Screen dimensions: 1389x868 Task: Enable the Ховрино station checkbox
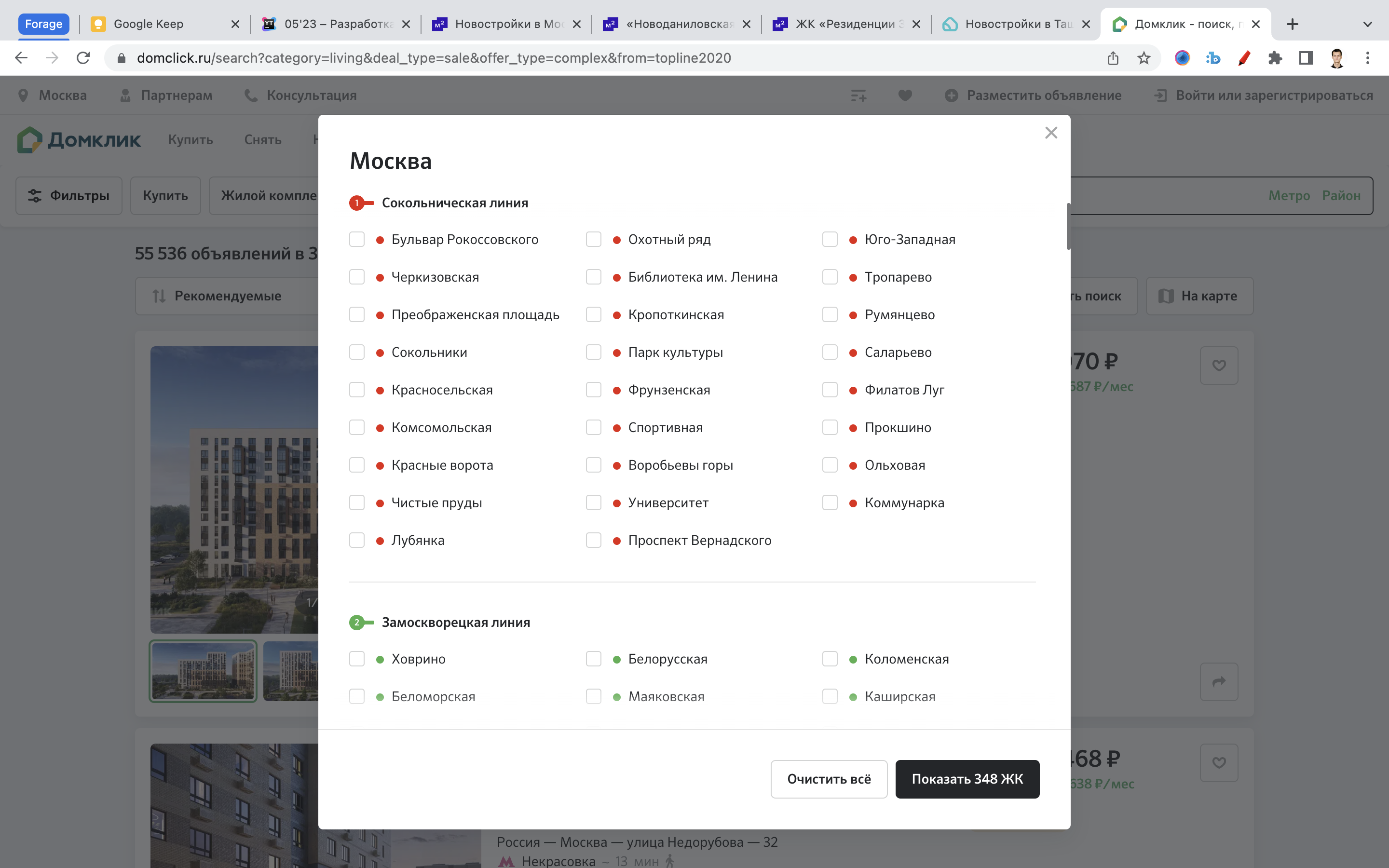point(357,658)
